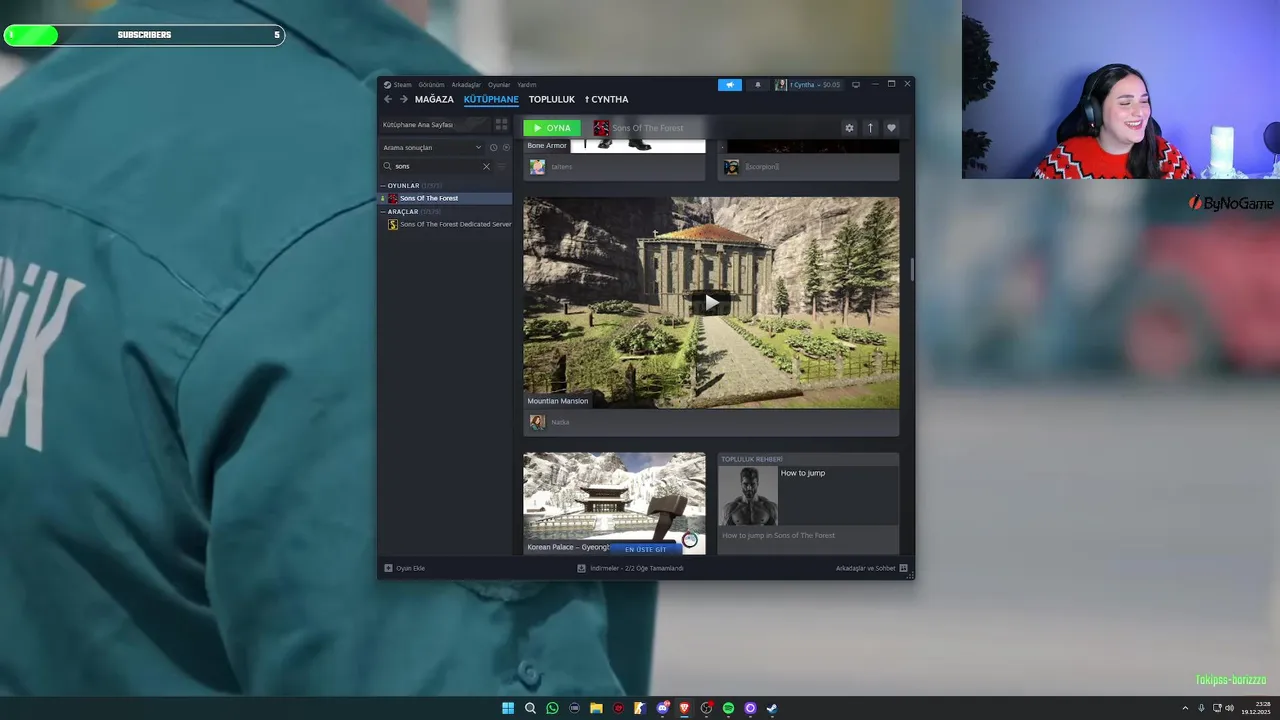The image size is (1280, 720).
Task: Open Steam notifications bell
Action: click(x=757, y=85)
